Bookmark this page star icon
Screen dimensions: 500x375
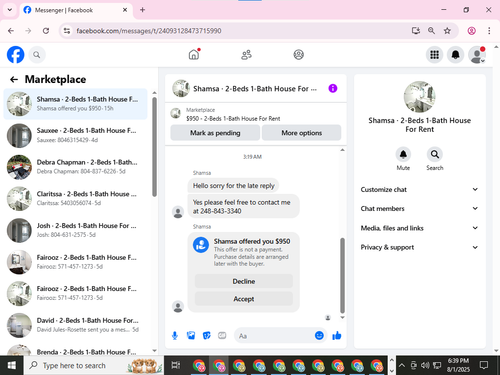[x=447, y=31]
